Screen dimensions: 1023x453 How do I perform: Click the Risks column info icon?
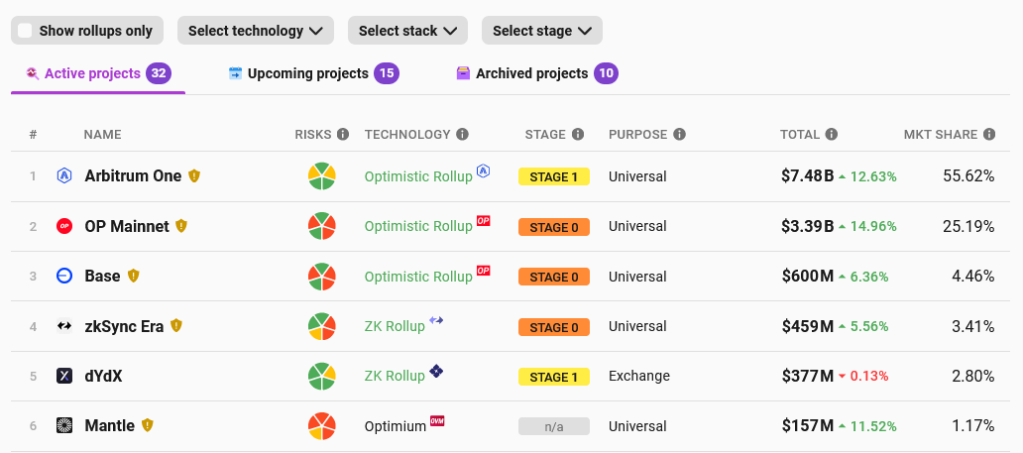click(343, 135)
